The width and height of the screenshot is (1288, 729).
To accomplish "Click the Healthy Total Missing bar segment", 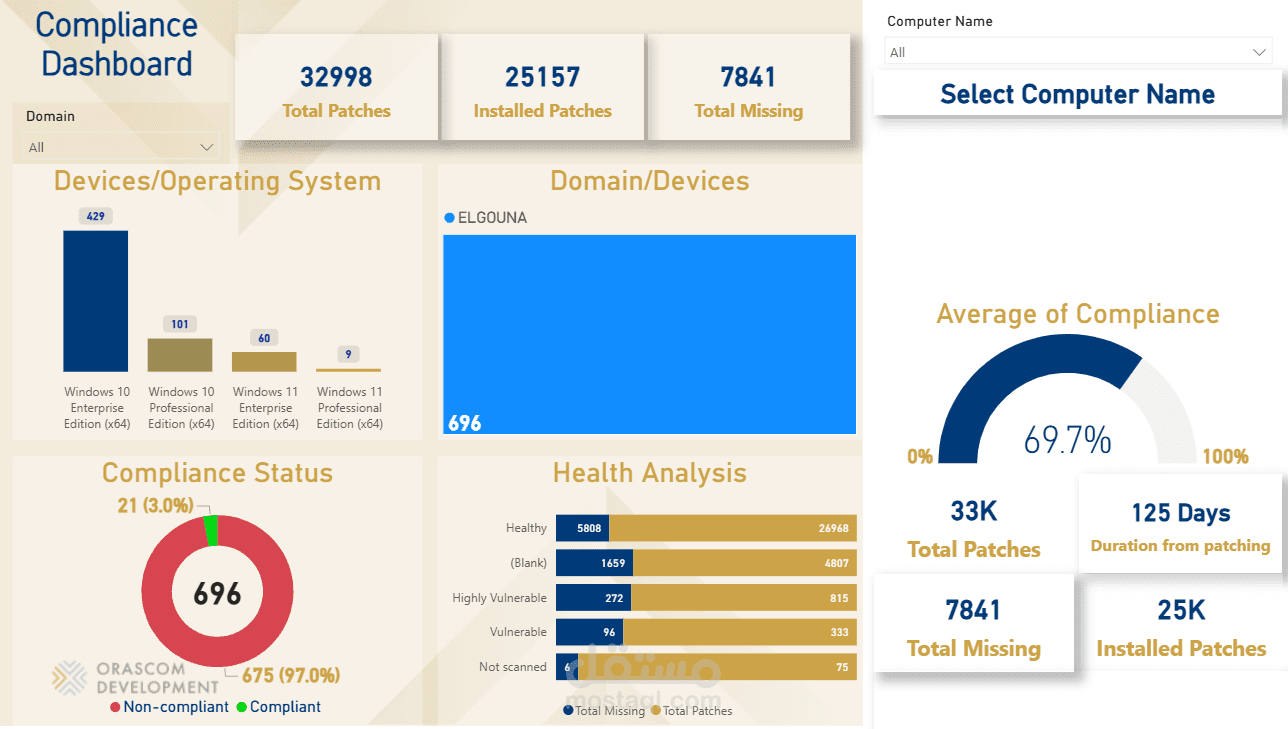I will 582,528.
